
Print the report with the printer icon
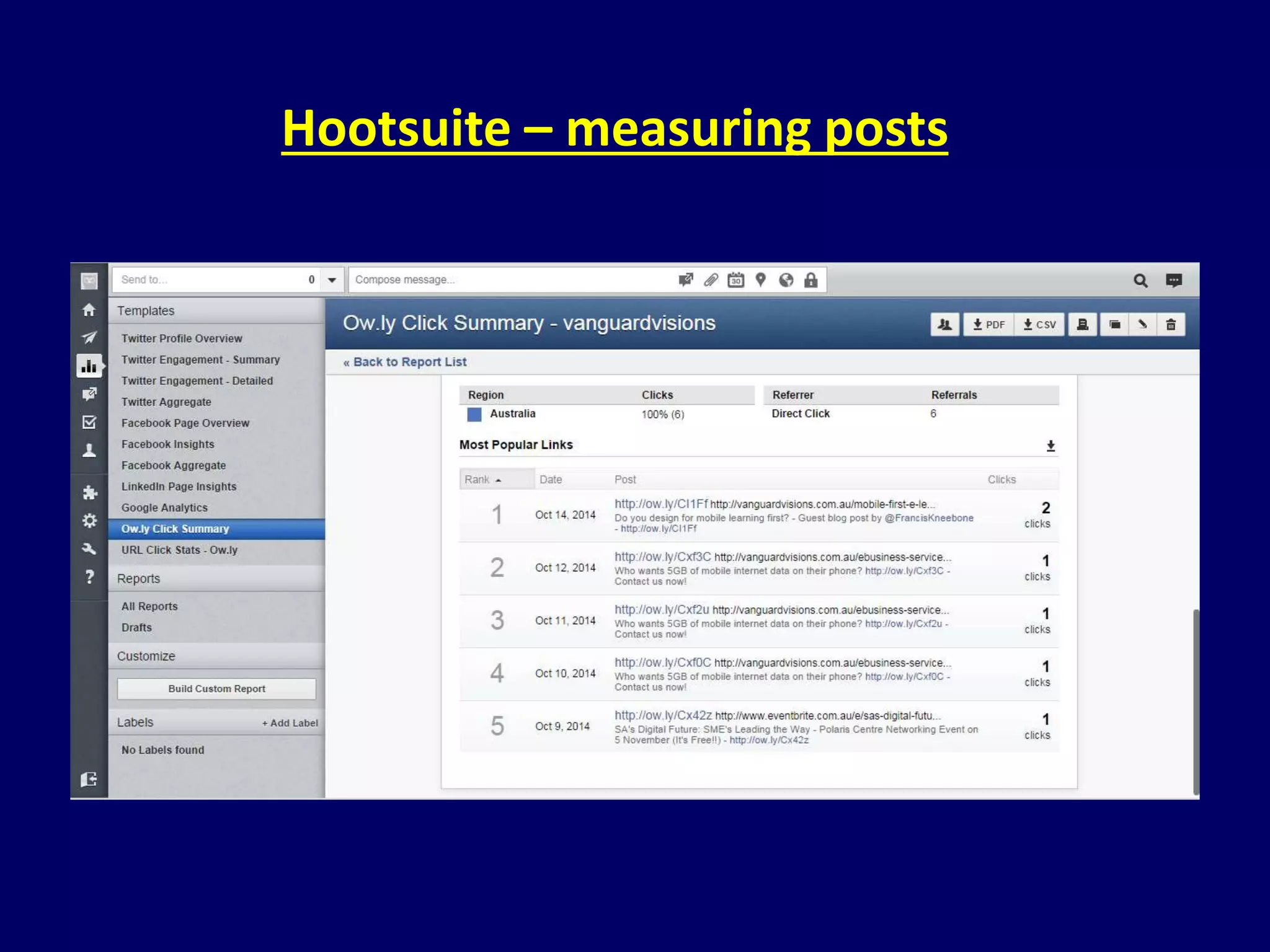[1083, 324]
